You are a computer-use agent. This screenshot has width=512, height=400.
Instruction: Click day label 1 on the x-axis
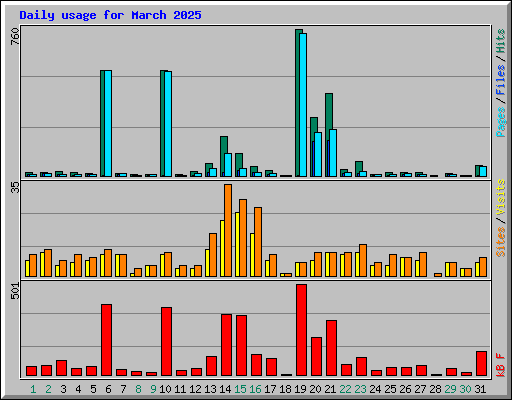point(33,389)
